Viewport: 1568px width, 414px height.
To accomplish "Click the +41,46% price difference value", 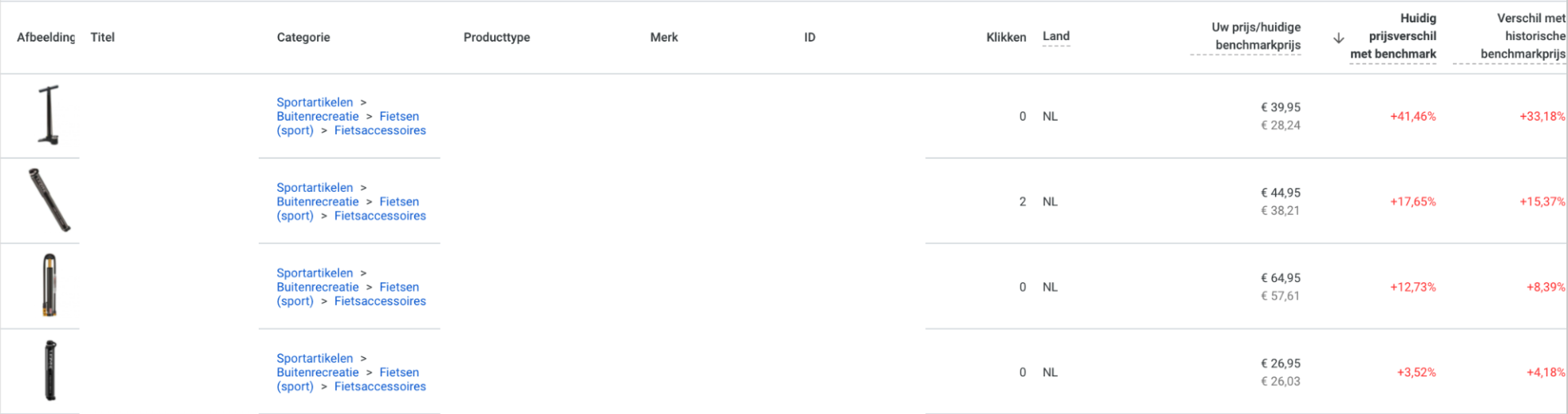I will 1412,116.
